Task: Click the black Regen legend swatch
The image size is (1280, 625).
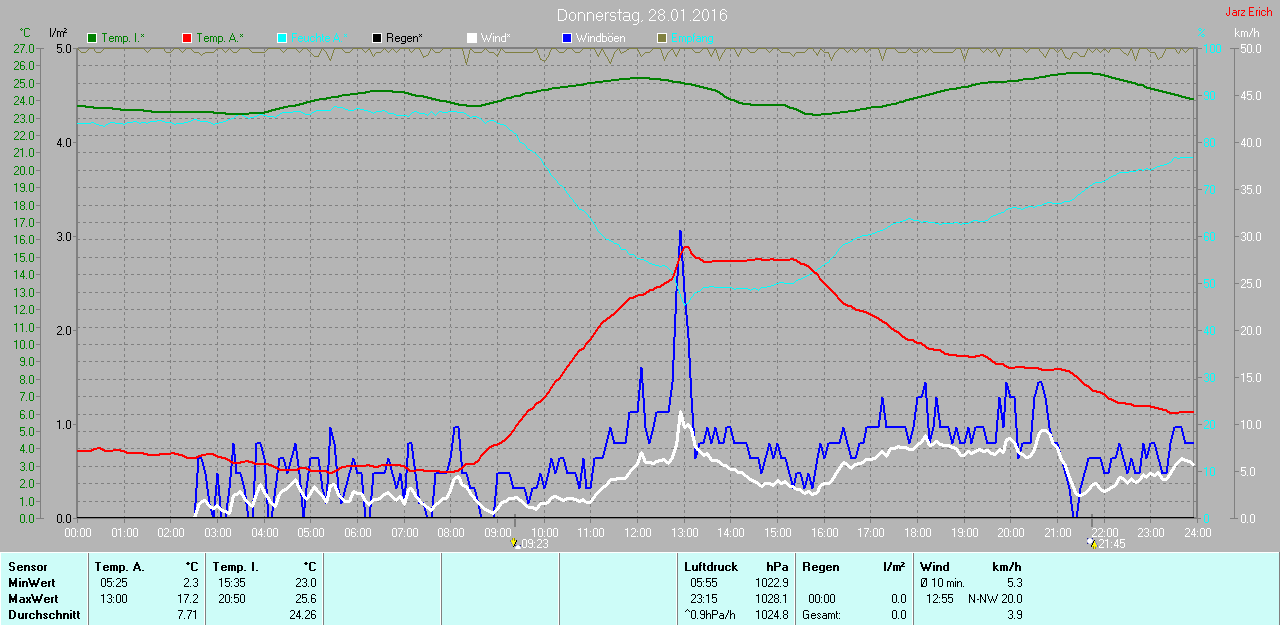Action: click(x=377, y=38)
